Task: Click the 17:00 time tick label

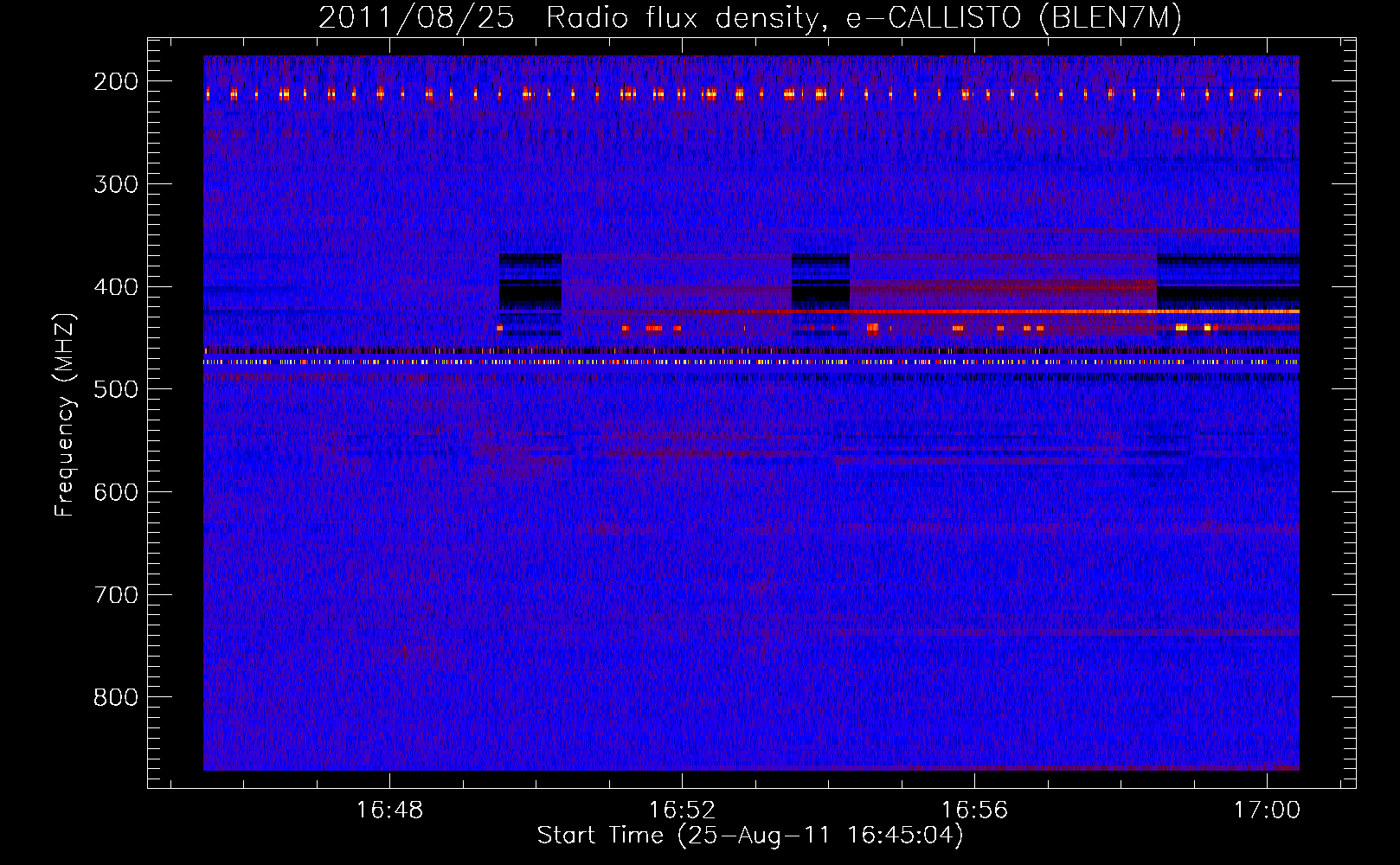Action: click(x=1268, y=811)
